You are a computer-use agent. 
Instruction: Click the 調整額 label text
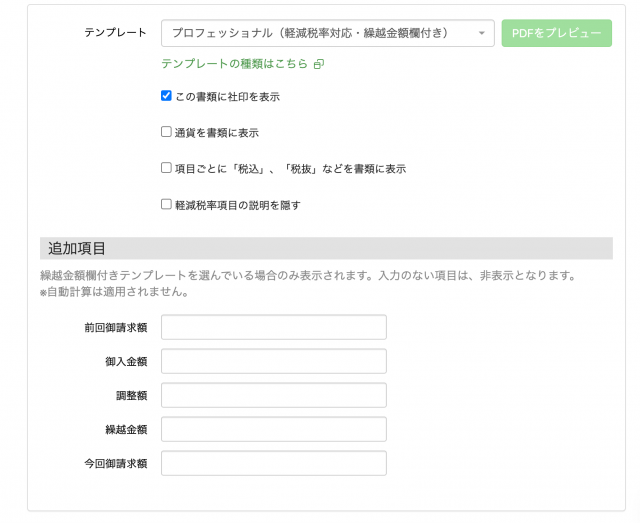point(131,396)
